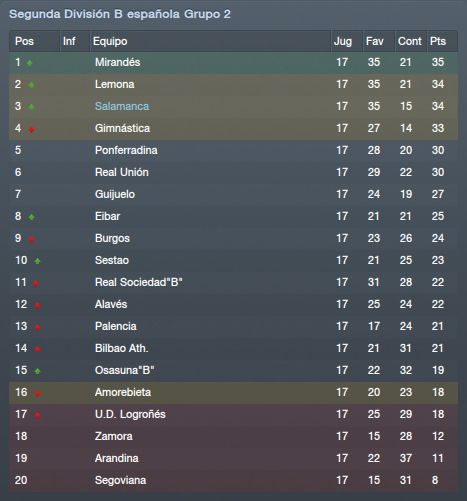Viewport: 467px width, 501px height.
Task: Click the red down arrow beside Gimnástica
Action: coord(31,129)
